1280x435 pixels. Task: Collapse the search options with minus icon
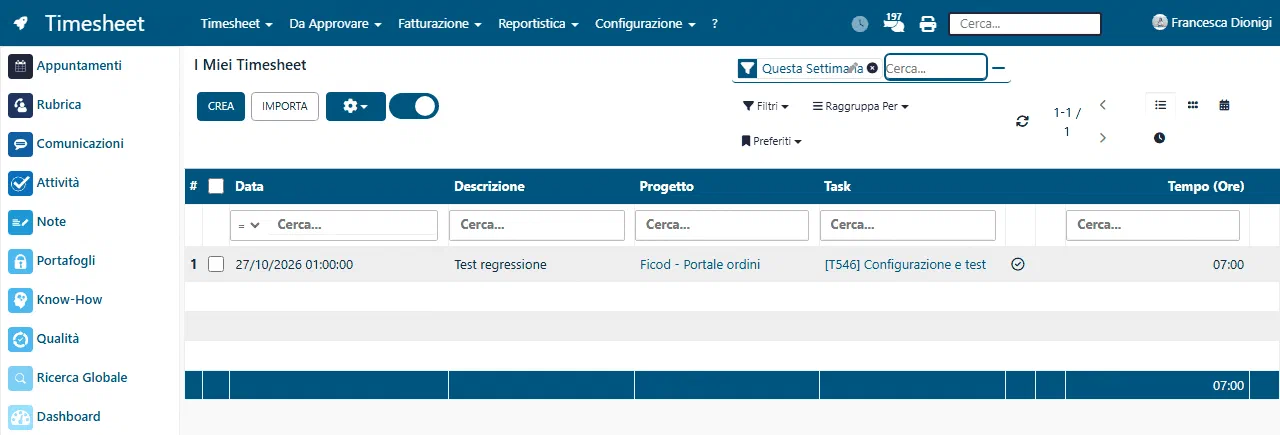click(x=998, y=68)
